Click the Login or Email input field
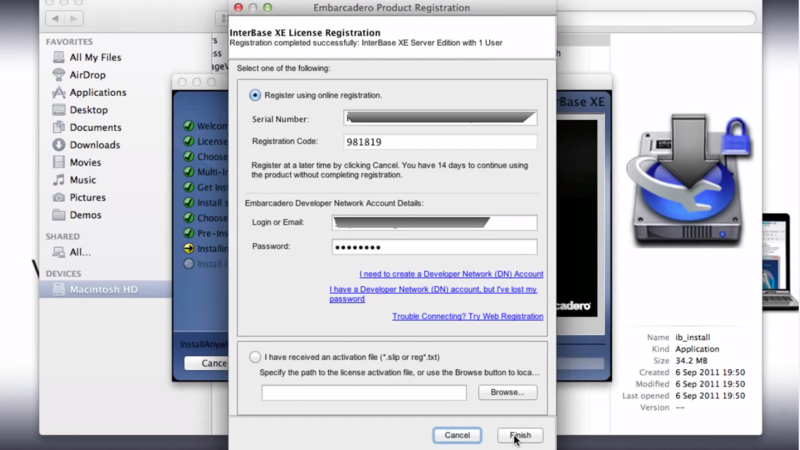 [434, 222]
